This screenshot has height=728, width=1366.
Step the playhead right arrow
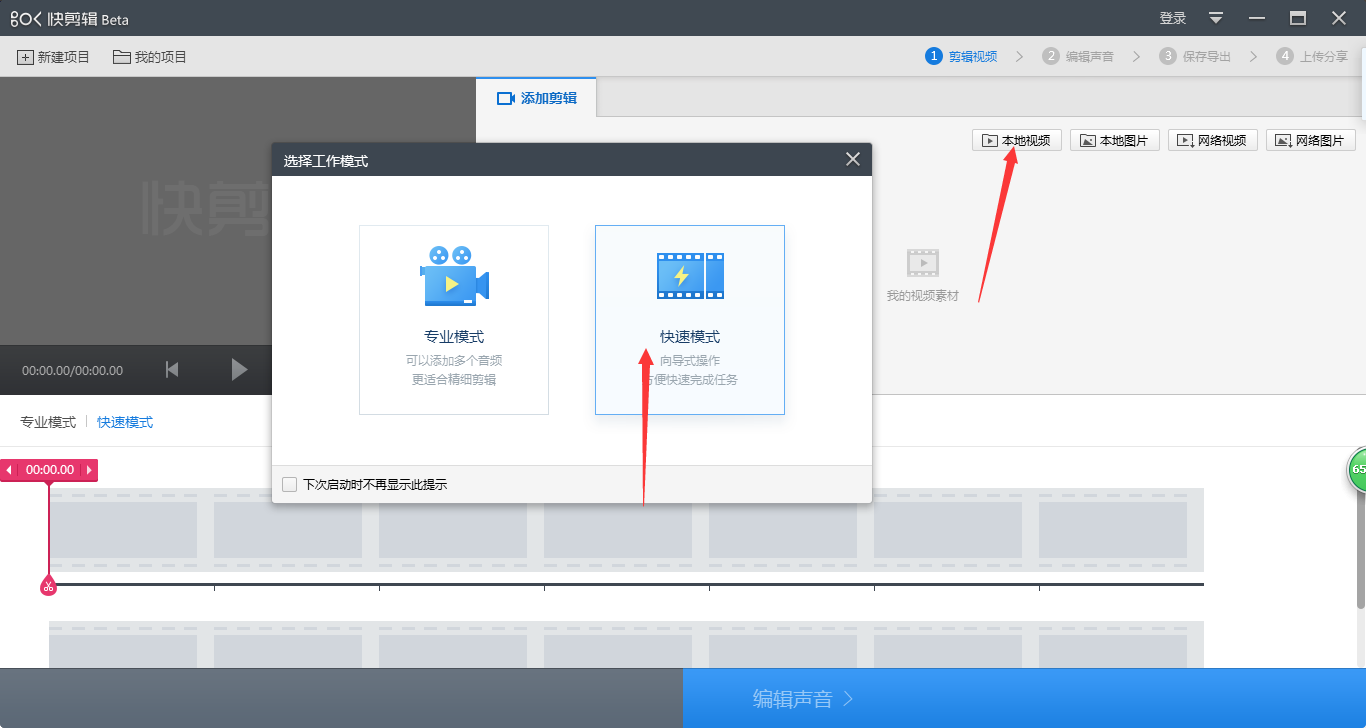89,470
